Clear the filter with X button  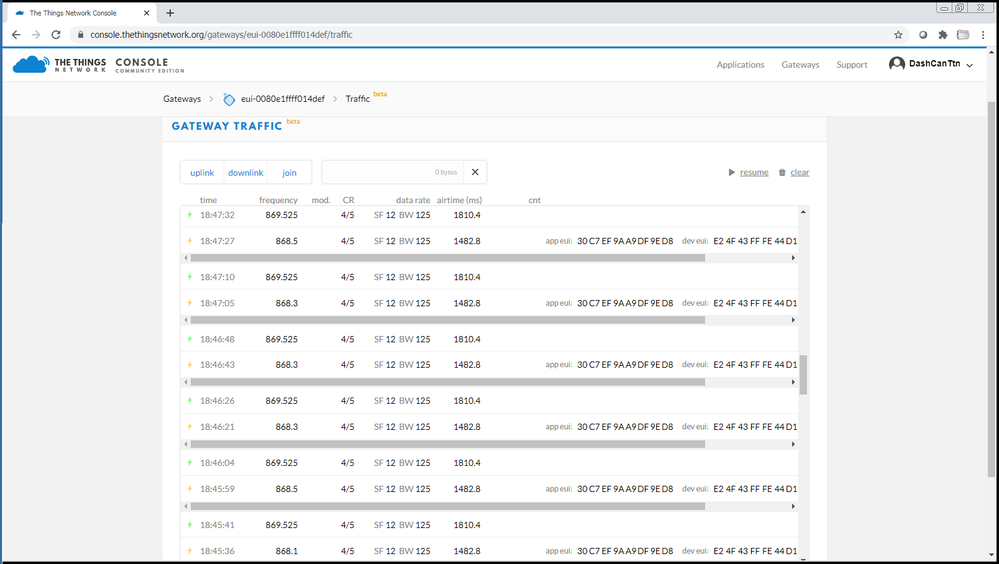tap(475, 172)
